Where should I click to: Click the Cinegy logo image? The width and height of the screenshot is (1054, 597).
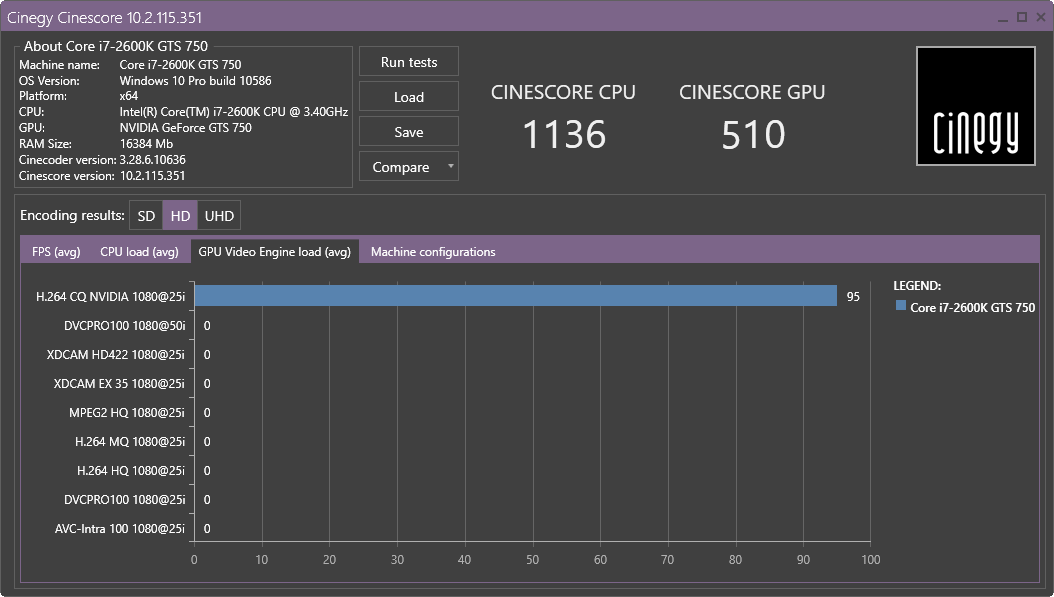(975, 106)
